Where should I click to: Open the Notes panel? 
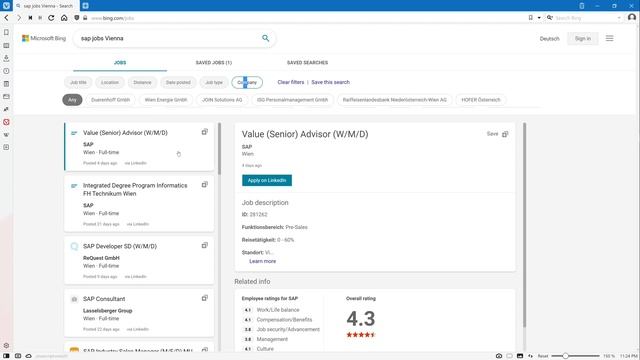click(6, 84)
